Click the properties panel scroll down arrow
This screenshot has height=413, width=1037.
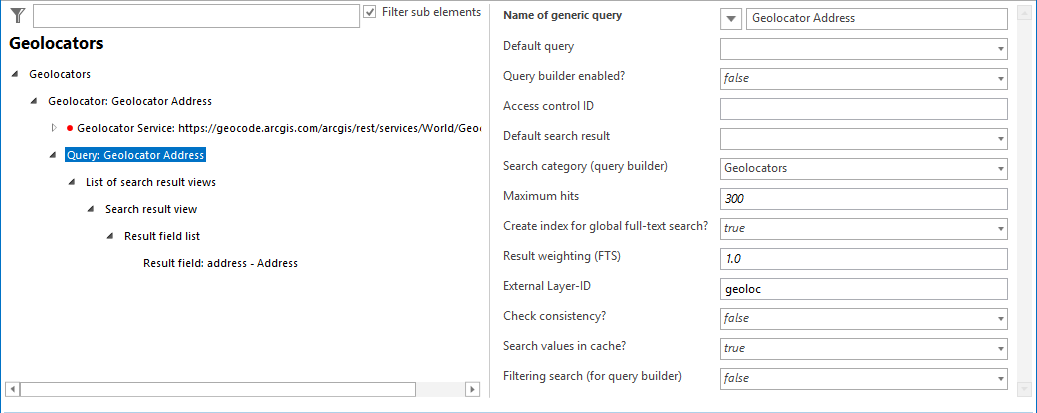click(x=1024, y=389)
